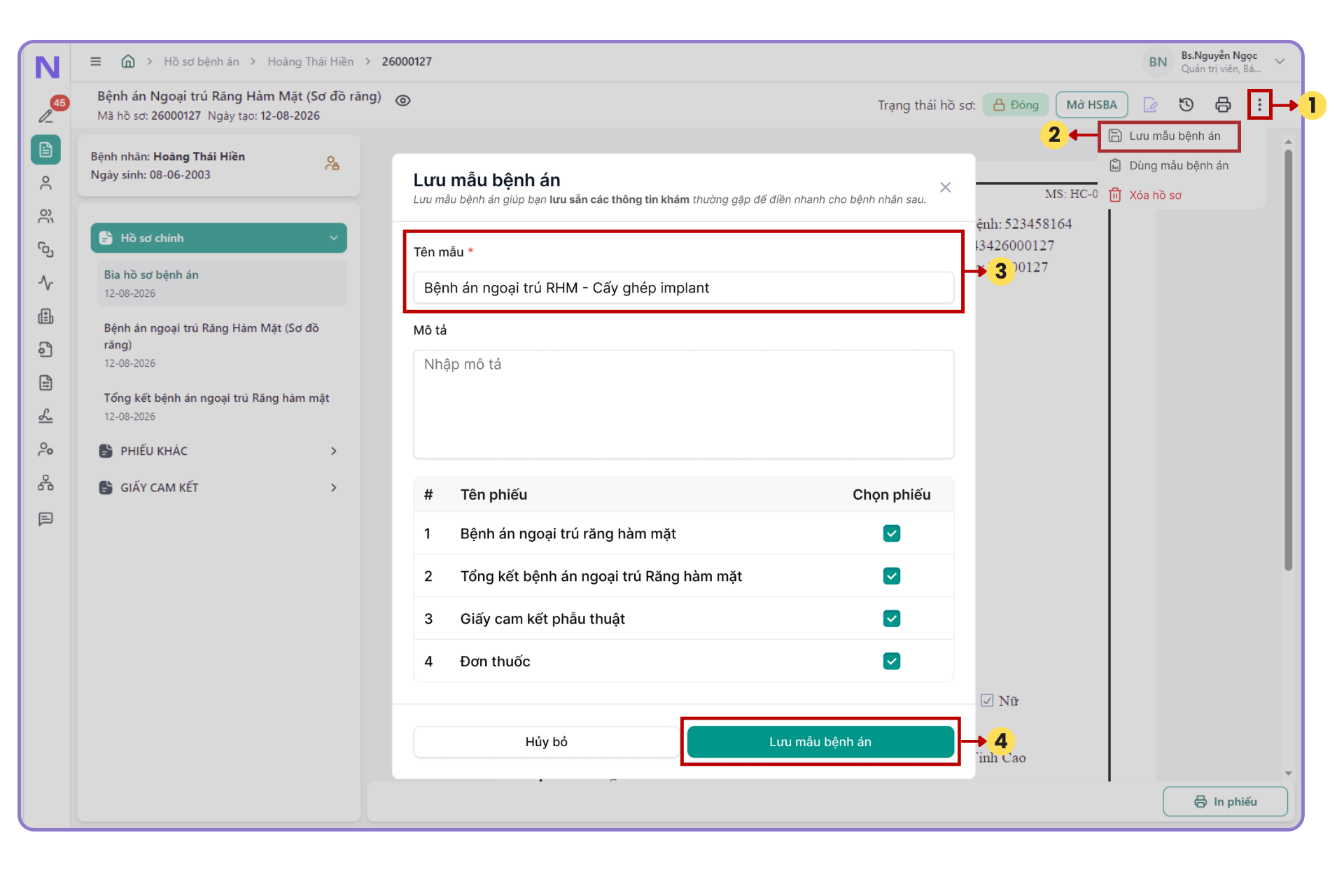Uncheck Bệnh án ngoại trú răng hàm mặt
Viewport: 1344px width, 896px height.
[x=891, y=533]
